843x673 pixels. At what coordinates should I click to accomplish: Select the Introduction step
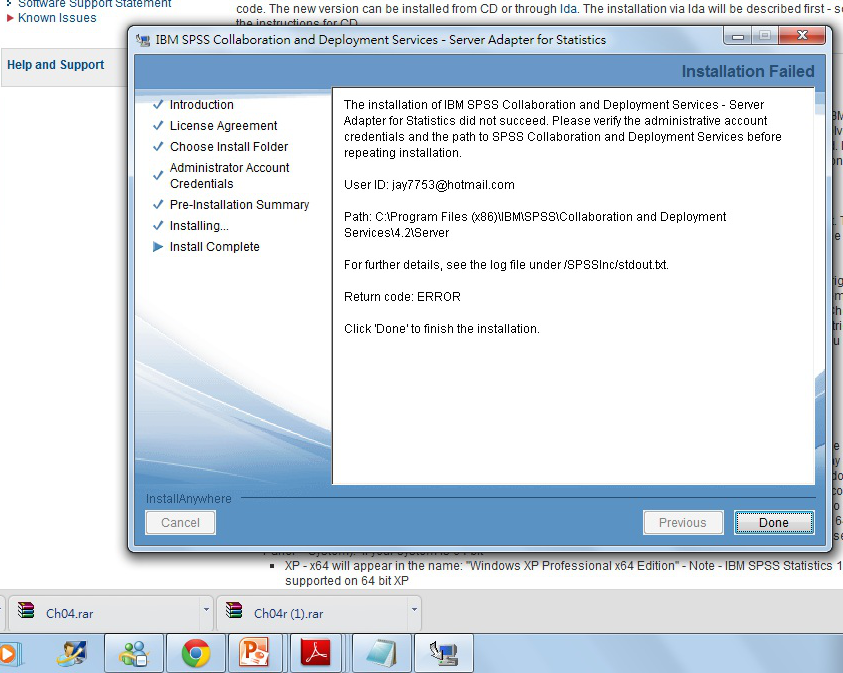pos(202,105)
